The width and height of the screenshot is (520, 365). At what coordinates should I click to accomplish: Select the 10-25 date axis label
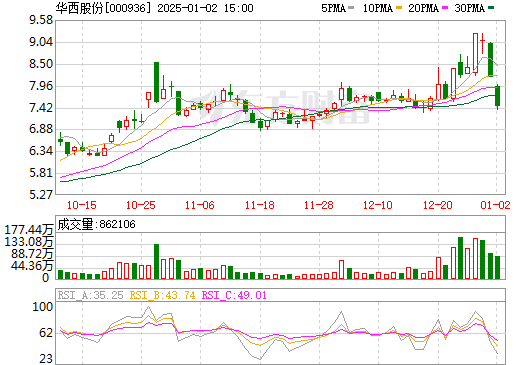click(x=141, y=205)
